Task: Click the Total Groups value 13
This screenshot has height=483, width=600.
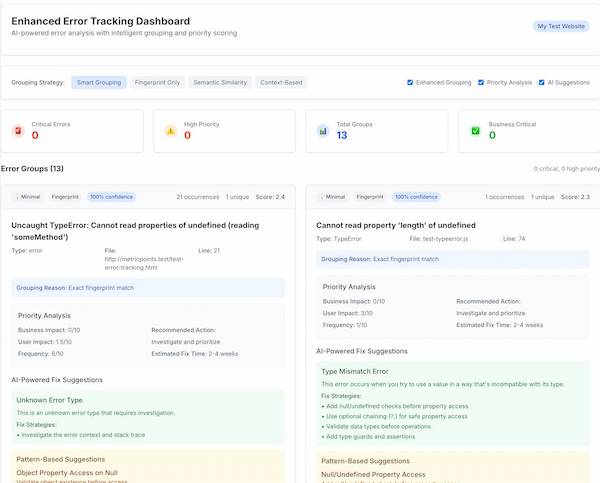Action: (x=342, y=135)
